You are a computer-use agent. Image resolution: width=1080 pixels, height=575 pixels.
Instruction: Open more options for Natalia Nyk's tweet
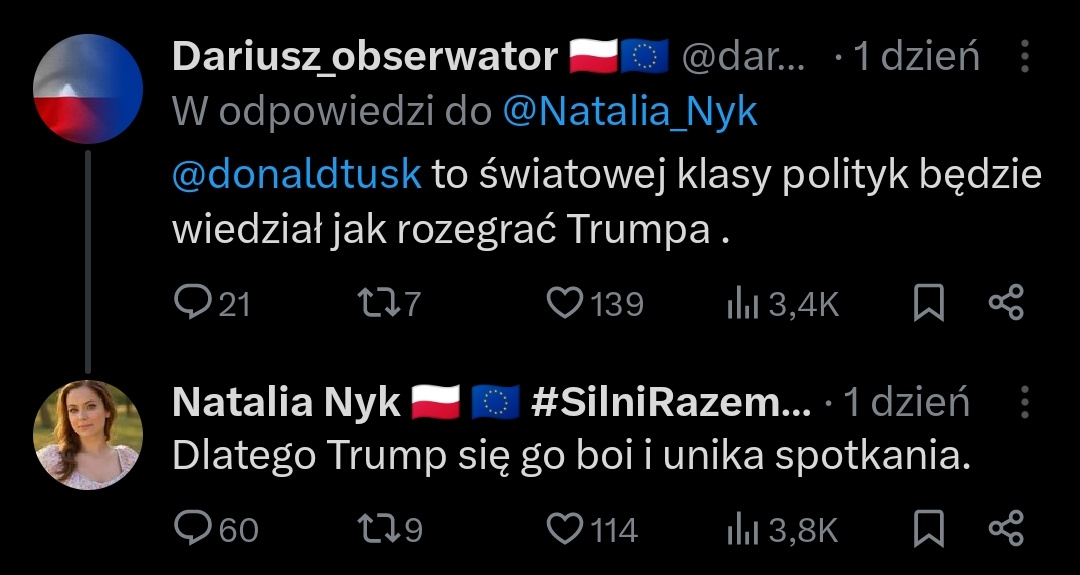click(x=1024, y=403)
